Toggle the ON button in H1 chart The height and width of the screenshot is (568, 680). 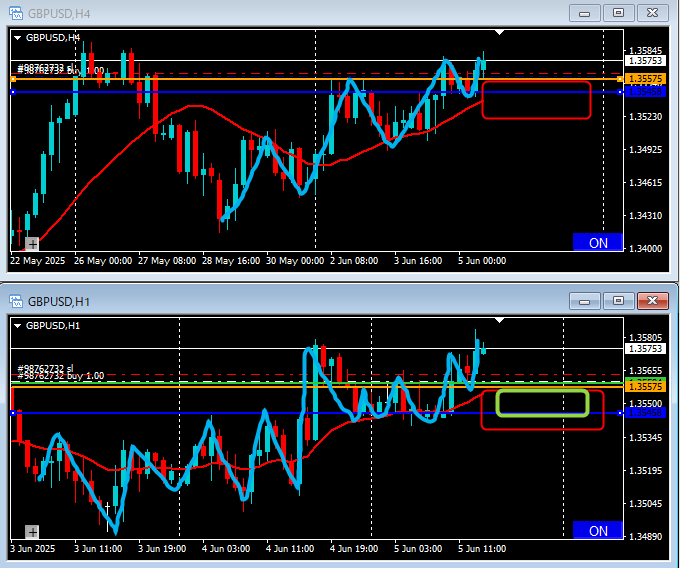coord(598,530)
